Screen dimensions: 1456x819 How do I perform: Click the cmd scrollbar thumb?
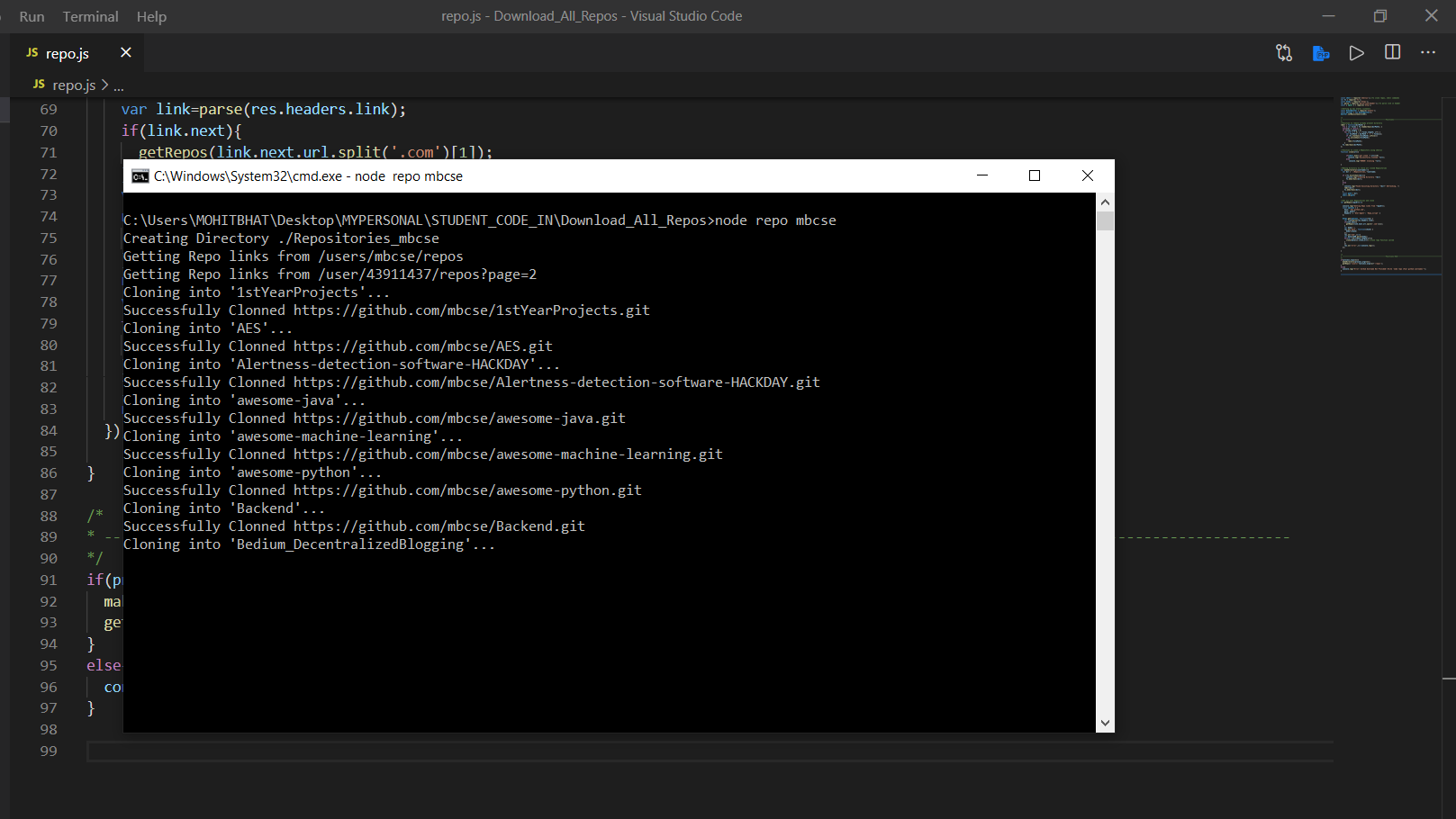(1105, 221)
